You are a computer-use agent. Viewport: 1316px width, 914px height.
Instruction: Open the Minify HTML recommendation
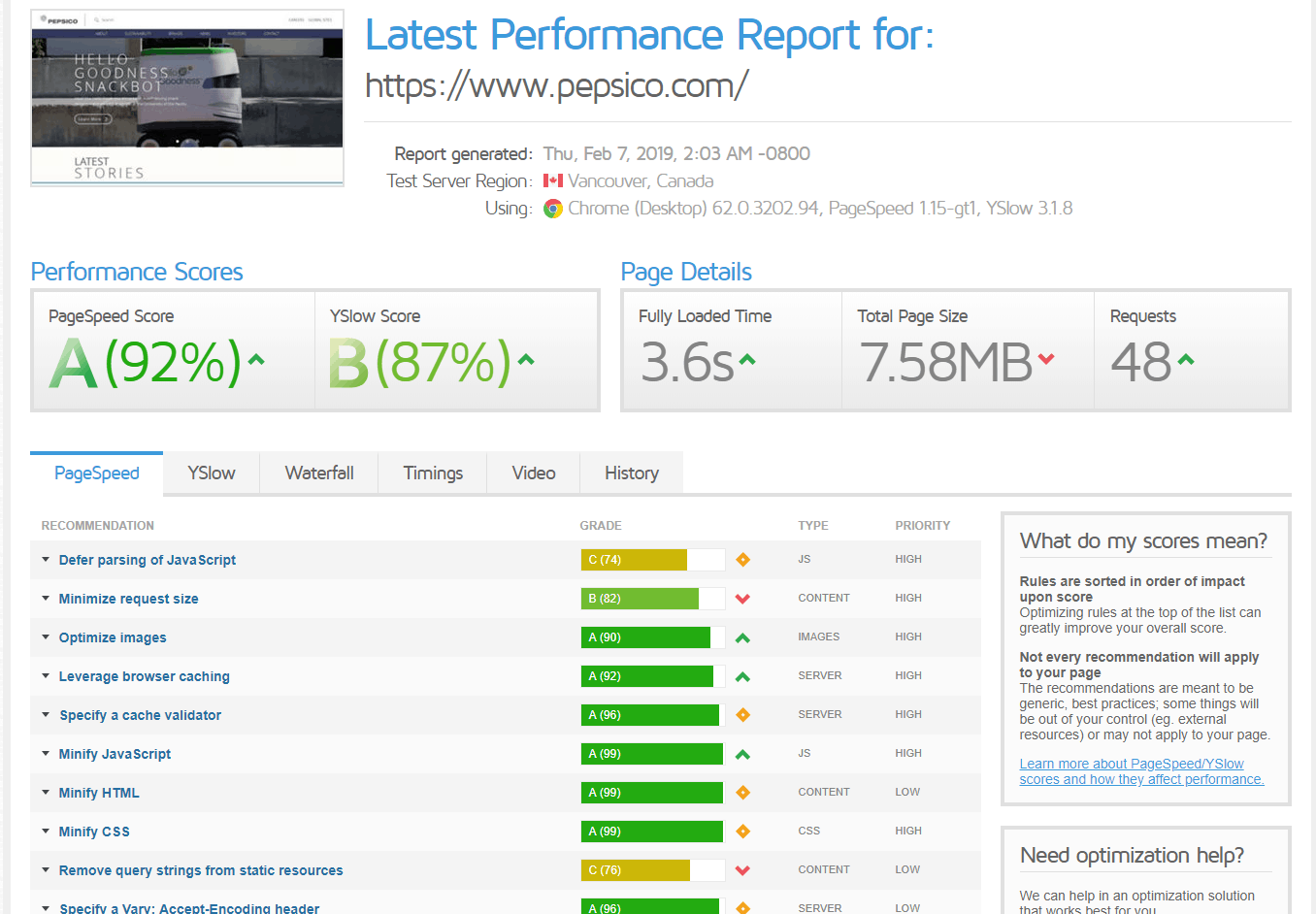(x=99, y=793)
